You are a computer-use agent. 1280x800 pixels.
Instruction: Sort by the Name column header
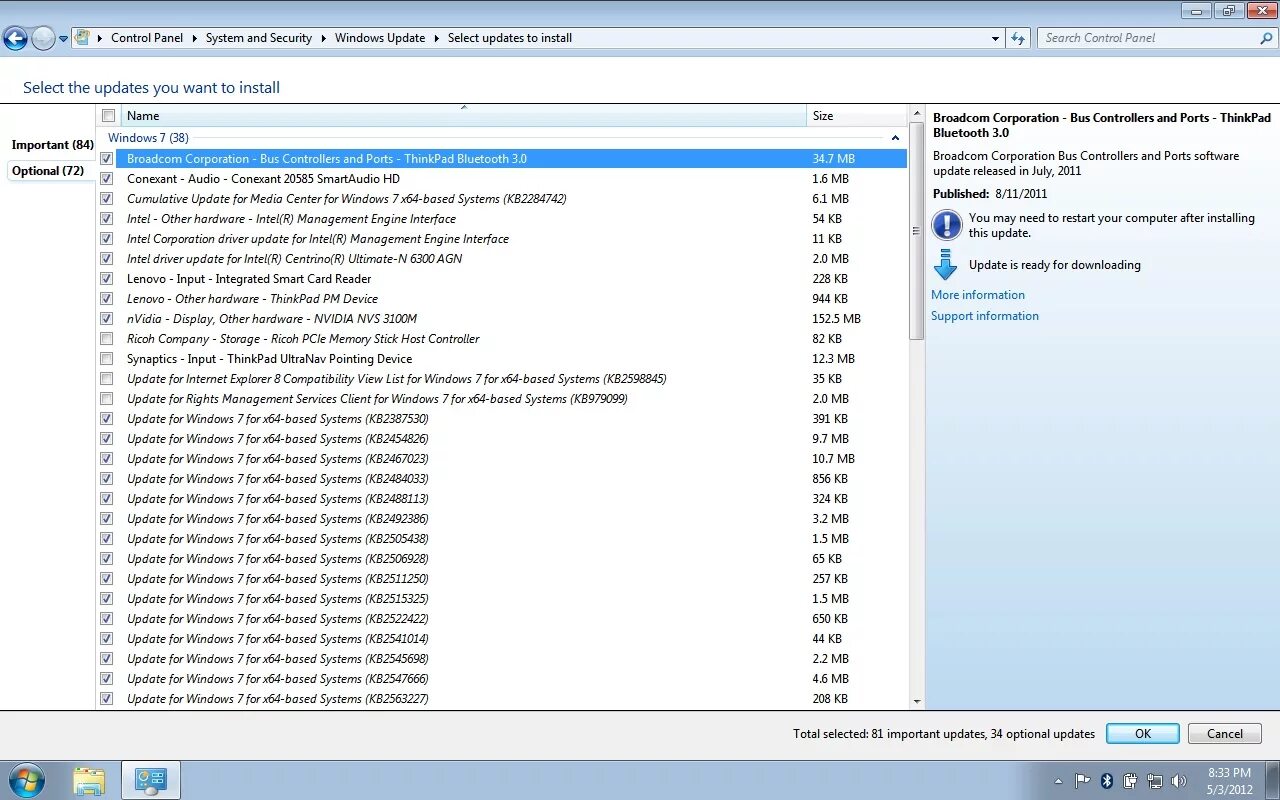(x=463, y=116)
